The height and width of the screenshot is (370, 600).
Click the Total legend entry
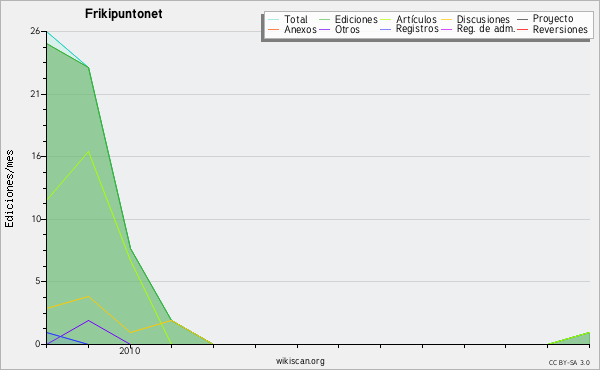pos(288,19)
